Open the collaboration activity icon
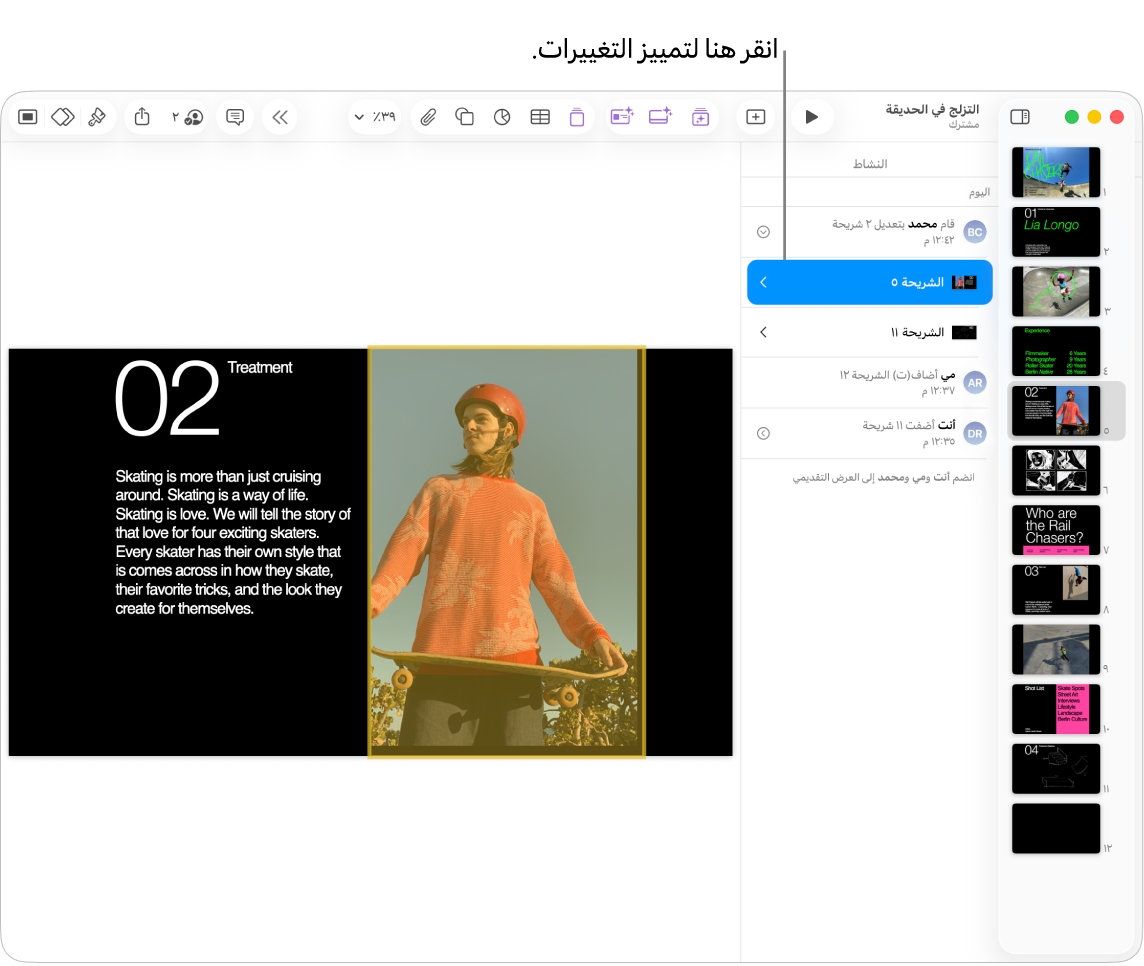 [x=188, y=117]
